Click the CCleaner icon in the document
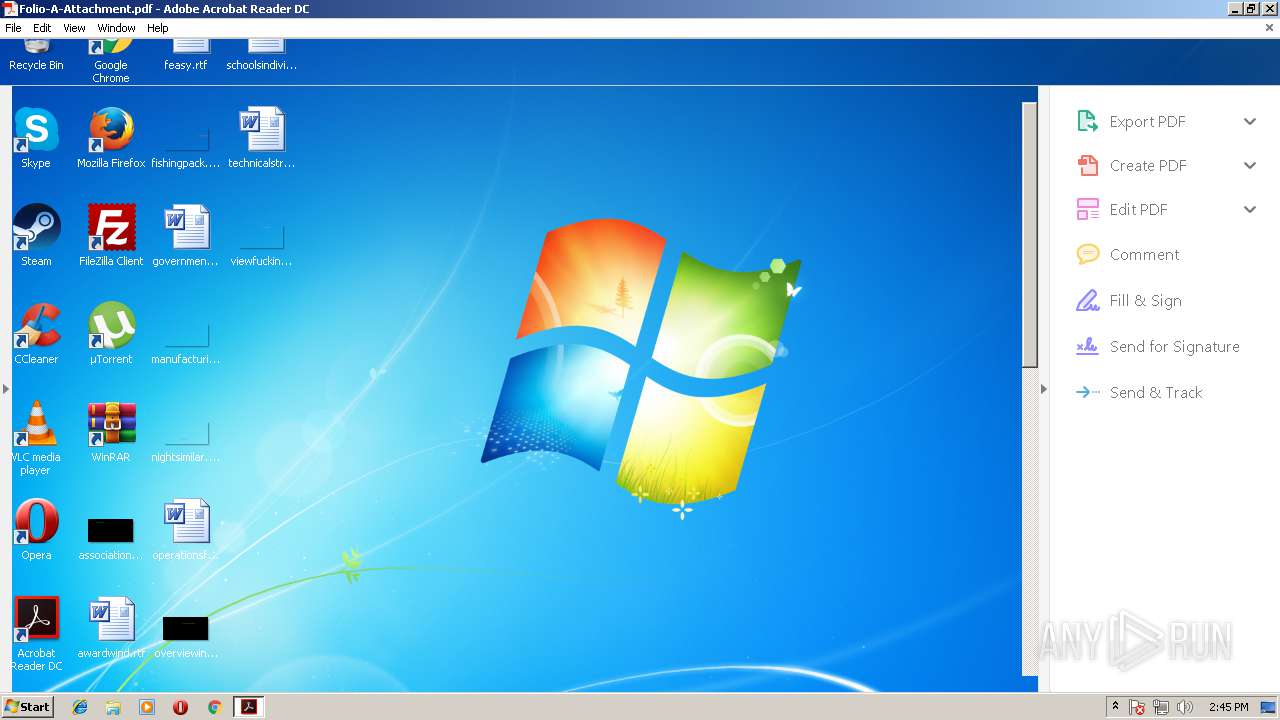 [x=36, y=326]
